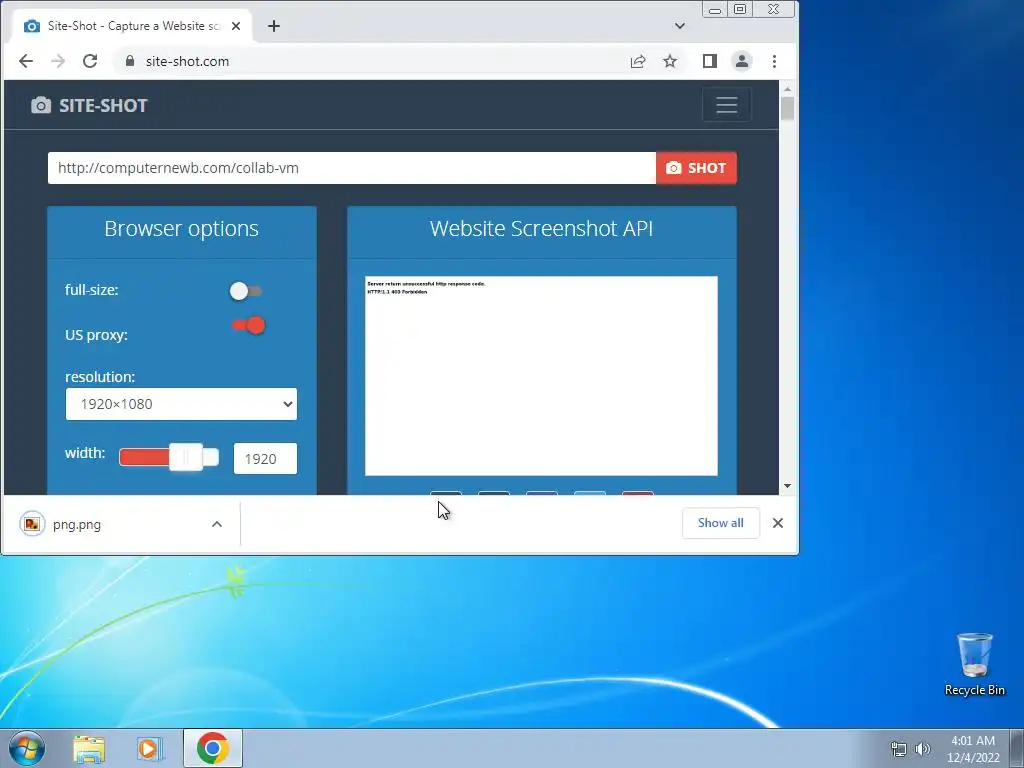Expand options for png.png download
The width and height of the screenshot is (1024, 768).
(217, 524)
